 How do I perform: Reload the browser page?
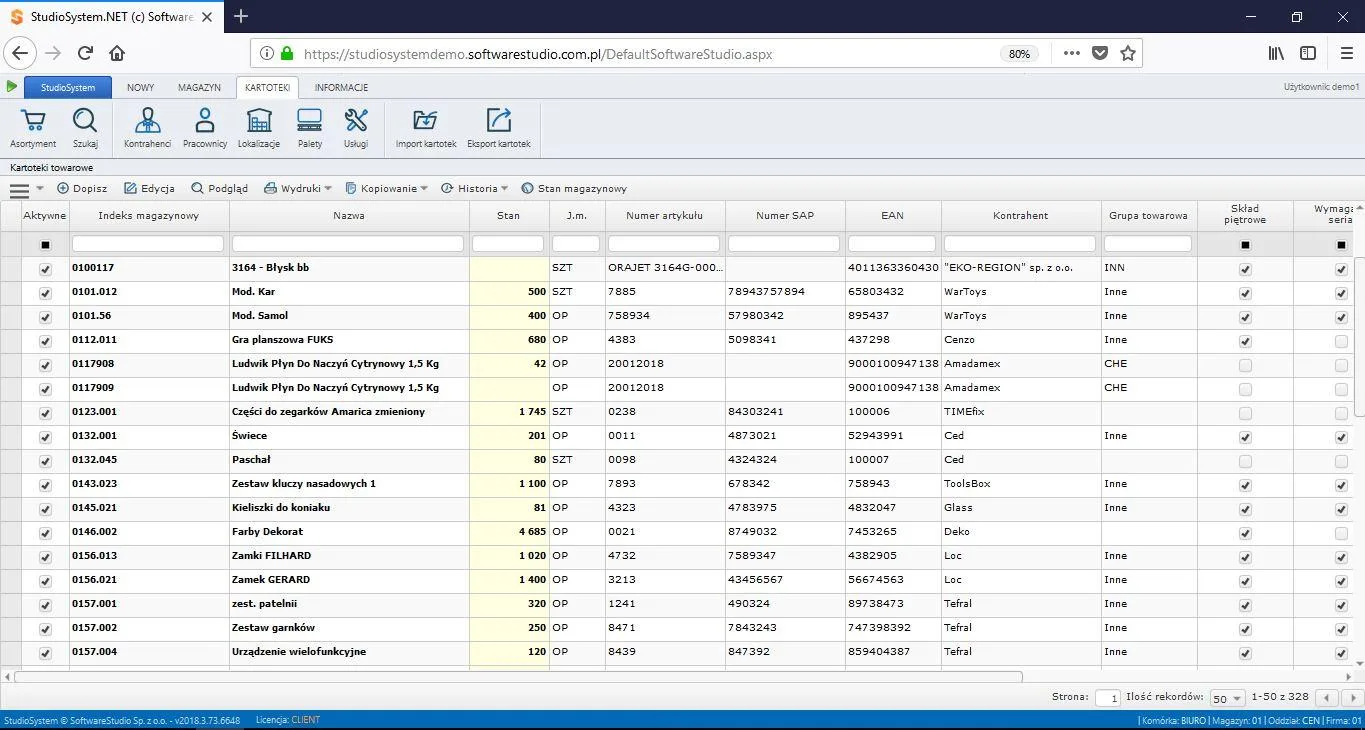point(85,54)
